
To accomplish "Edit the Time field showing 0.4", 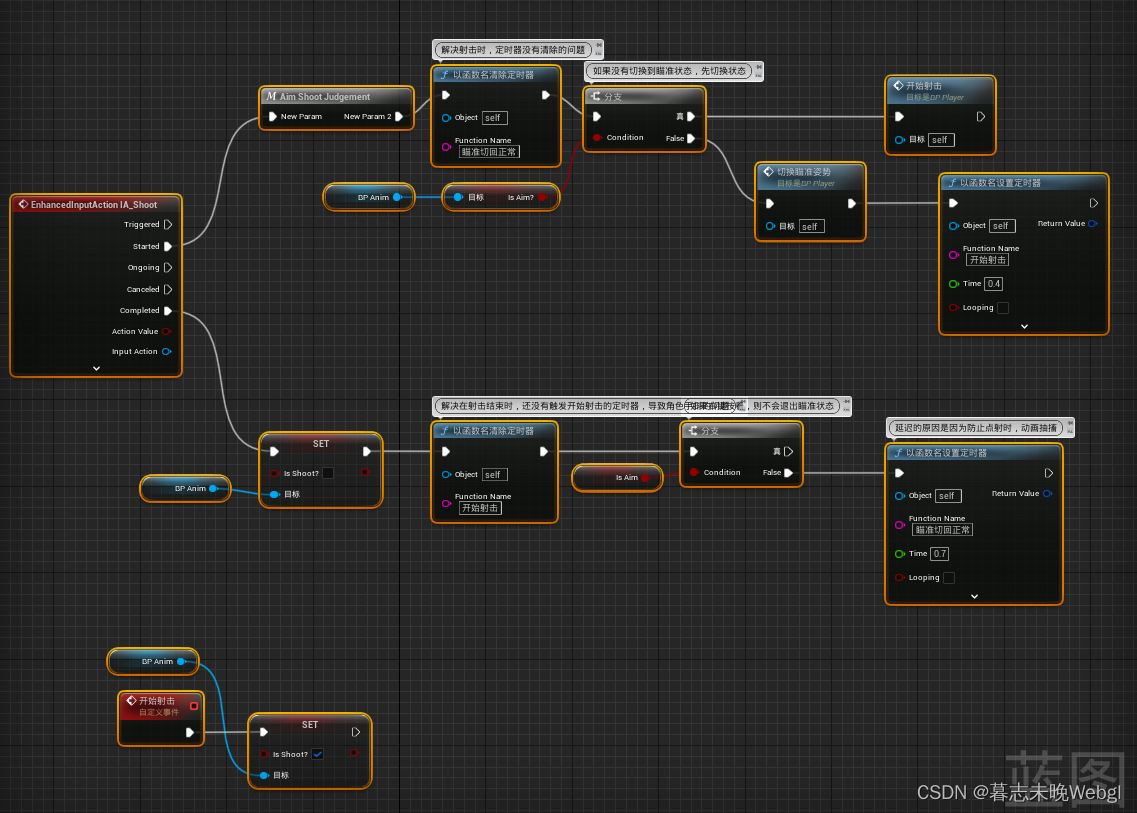I will point(993,284).
